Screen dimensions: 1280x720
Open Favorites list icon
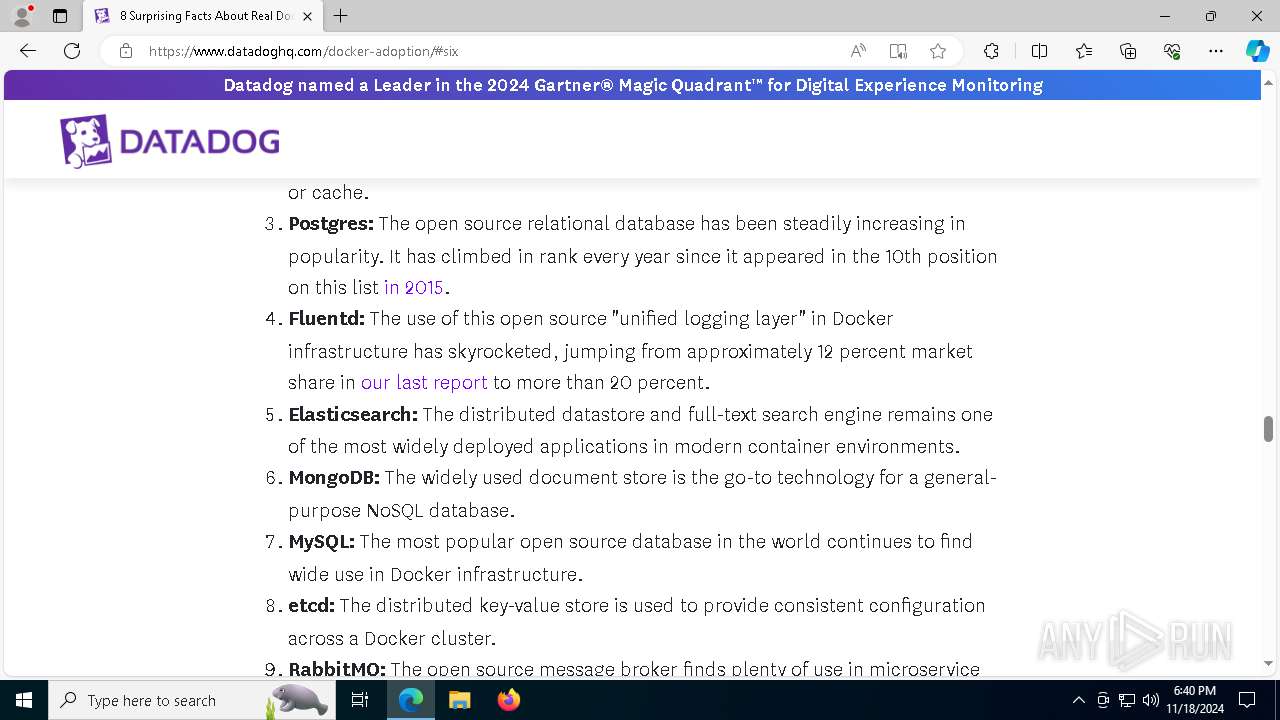click(x=1084, y=51)
